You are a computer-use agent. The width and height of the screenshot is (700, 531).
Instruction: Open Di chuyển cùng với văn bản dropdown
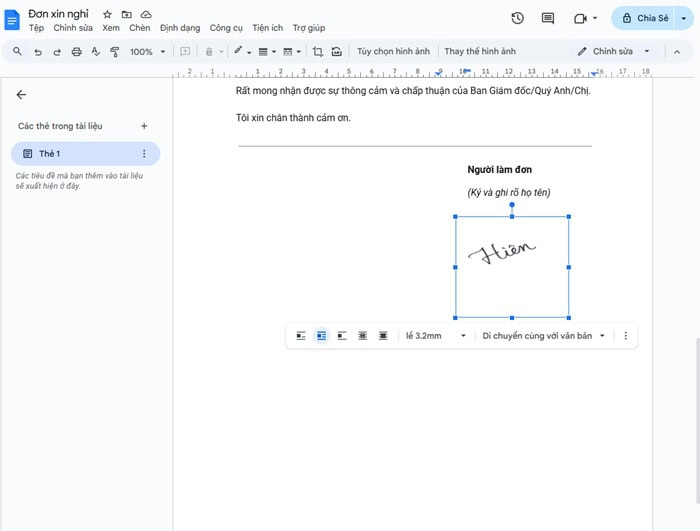544,336
